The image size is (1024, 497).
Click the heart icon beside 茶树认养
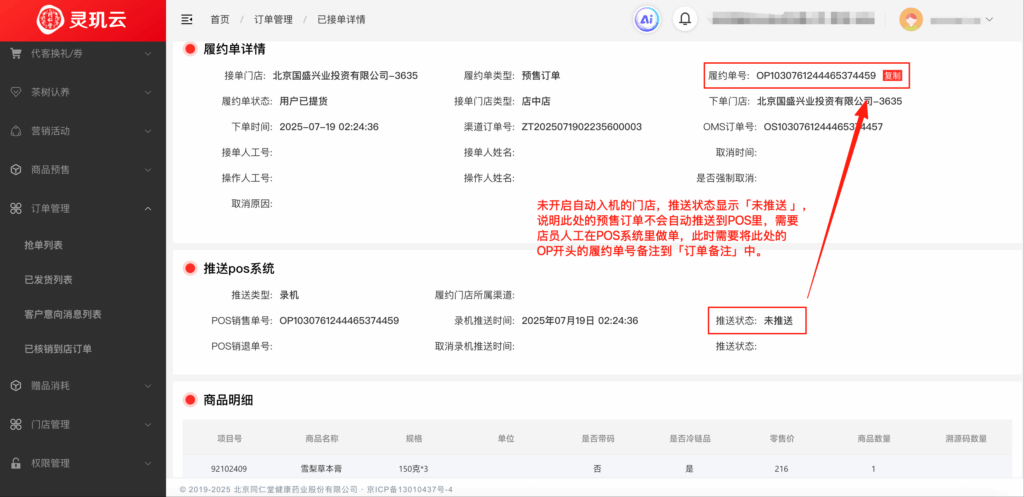pyautogui.click(x=16, y=92)
